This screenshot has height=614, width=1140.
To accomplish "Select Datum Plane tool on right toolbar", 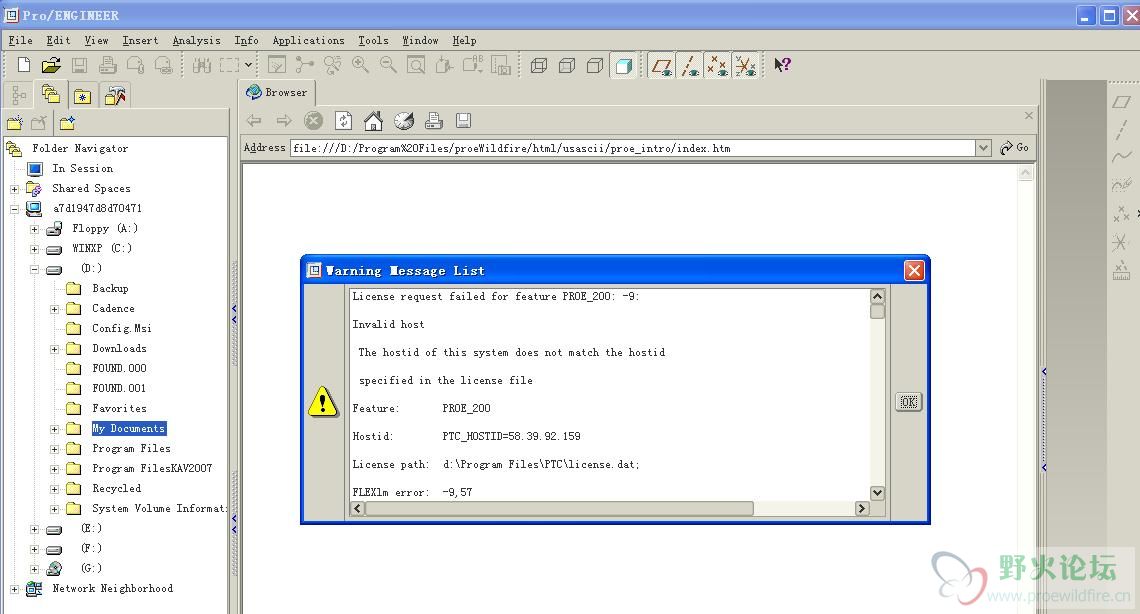I will [x=1121, y=102].
